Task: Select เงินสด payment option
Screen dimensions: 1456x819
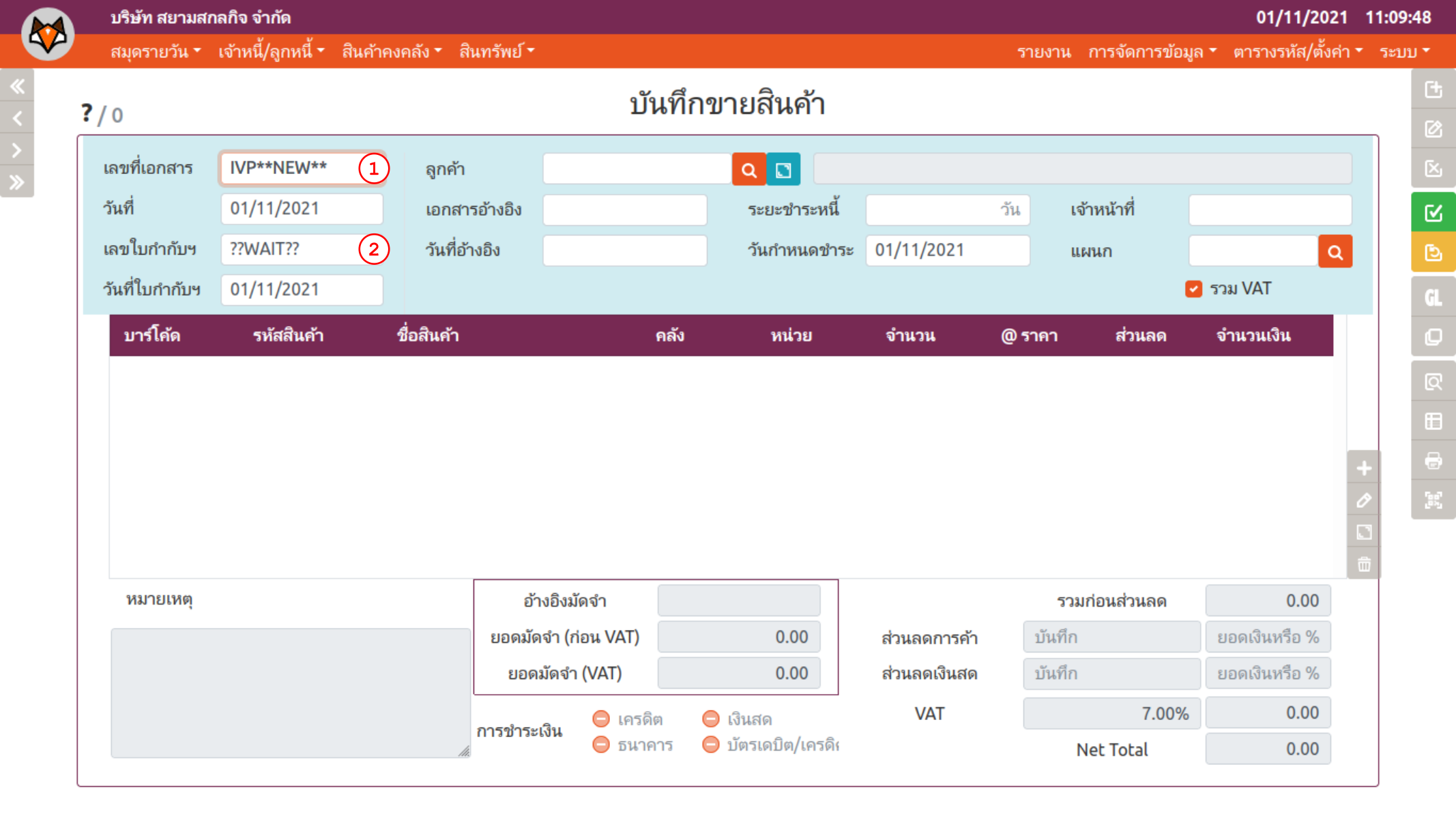Action: click(x=711, y=719)
